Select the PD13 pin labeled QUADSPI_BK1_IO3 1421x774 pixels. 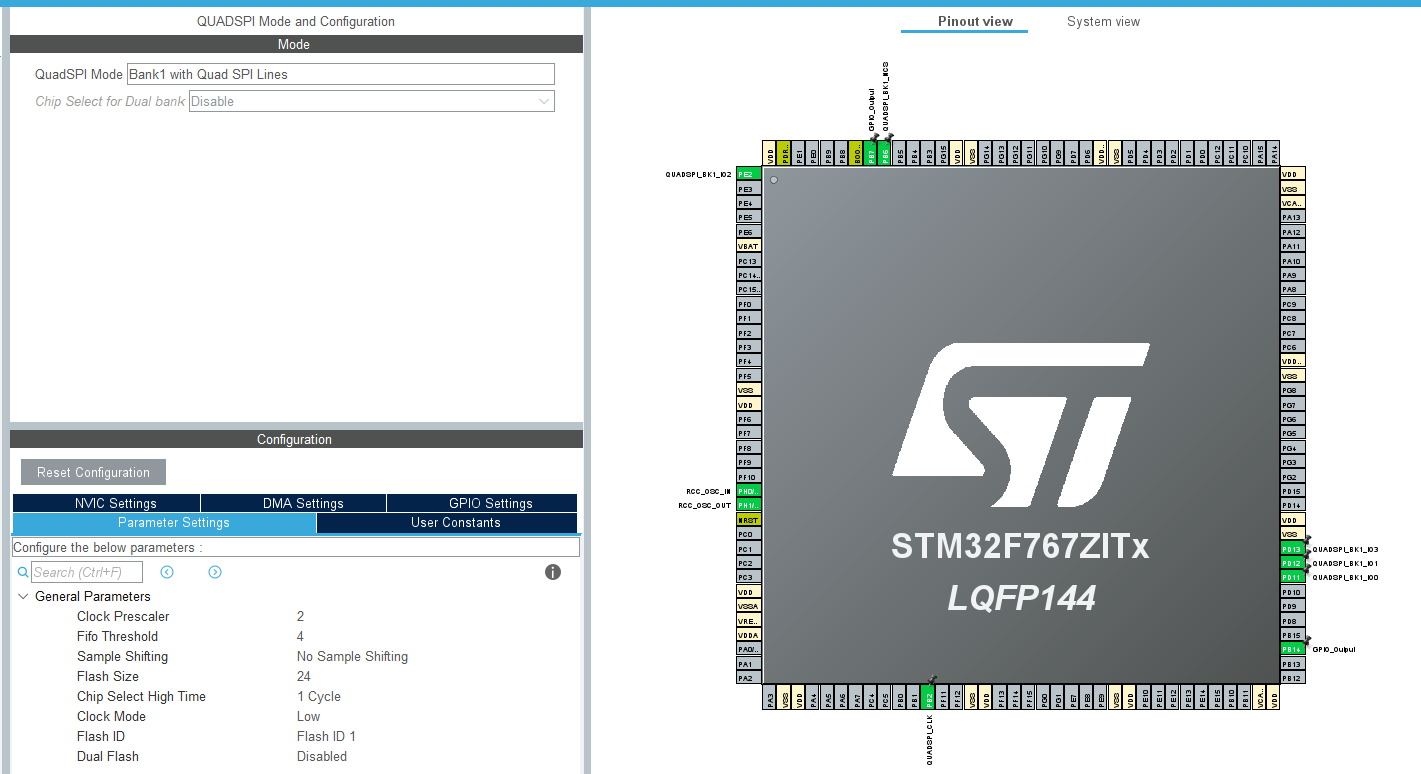[1291, 549]
